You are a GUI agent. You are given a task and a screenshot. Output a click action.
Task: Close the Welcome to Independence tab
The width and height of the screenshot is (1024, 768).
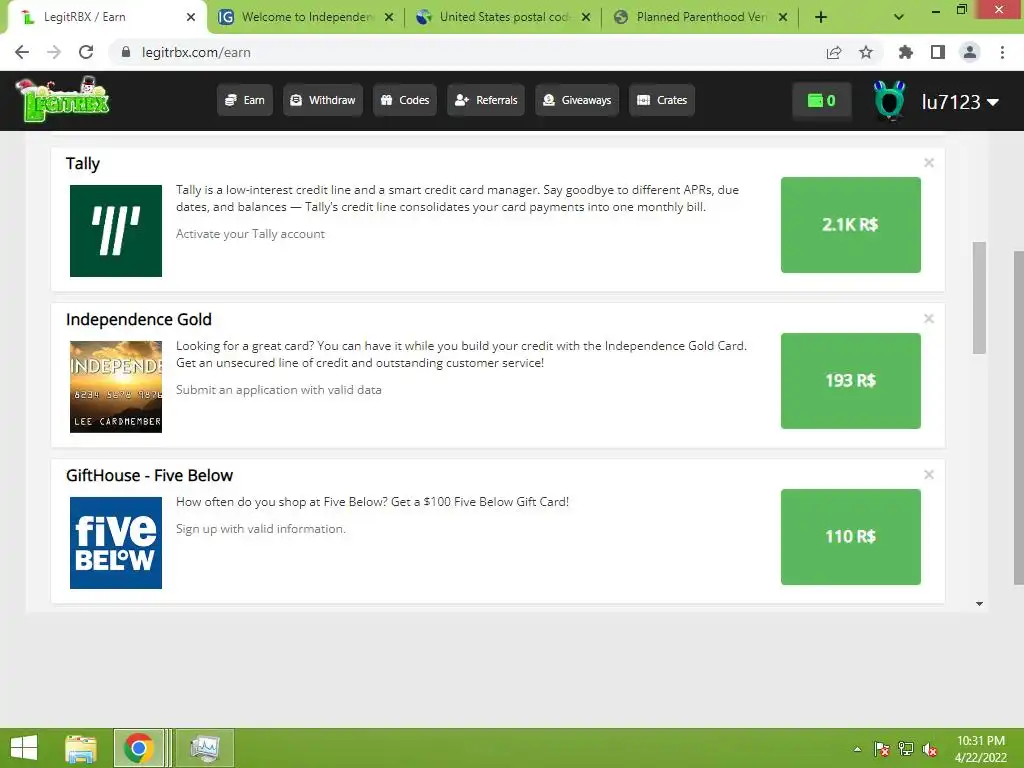[x=389, y=17]
